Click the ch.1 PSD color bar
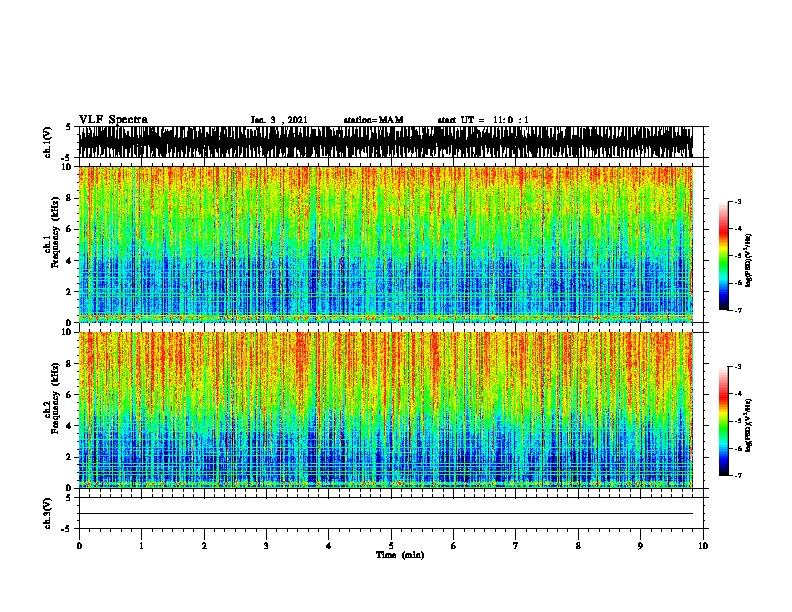 723,256
